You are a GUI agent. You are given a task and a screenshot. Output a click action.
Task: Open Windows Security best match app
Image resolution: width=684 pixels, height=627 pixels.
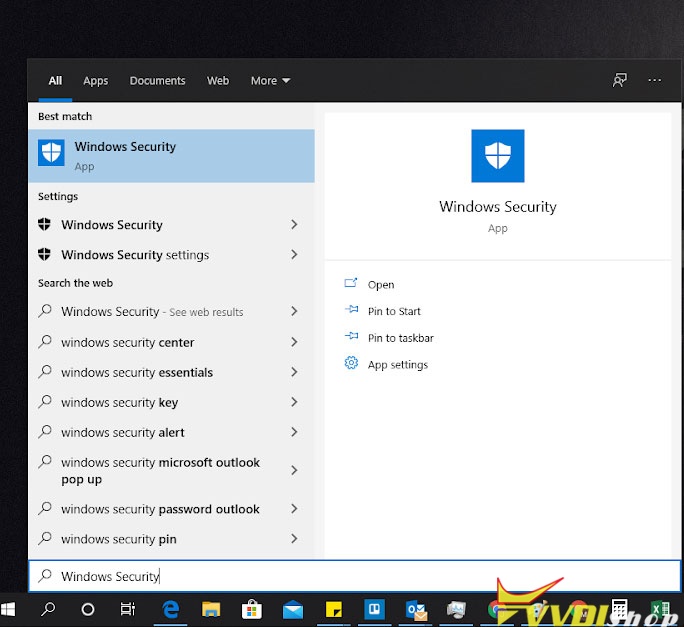coord(171,156)
